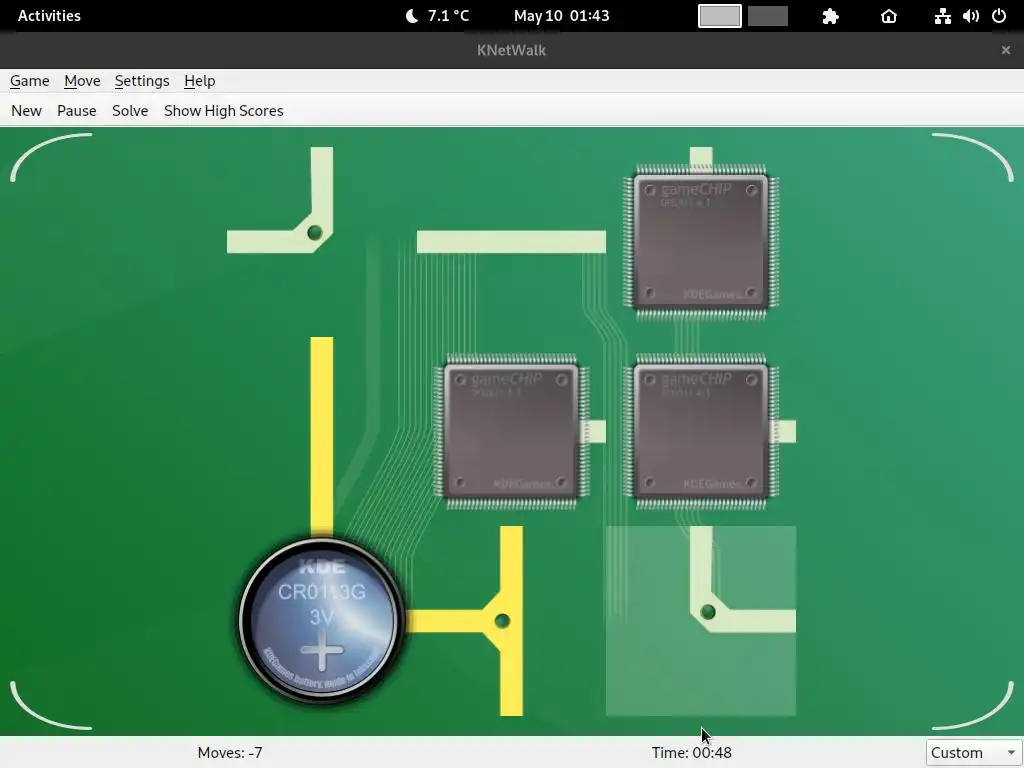The image size is (1024, 768).
Task: Close the KNetWalk window
Action: pyautogui.click(x=1006, y=50)
